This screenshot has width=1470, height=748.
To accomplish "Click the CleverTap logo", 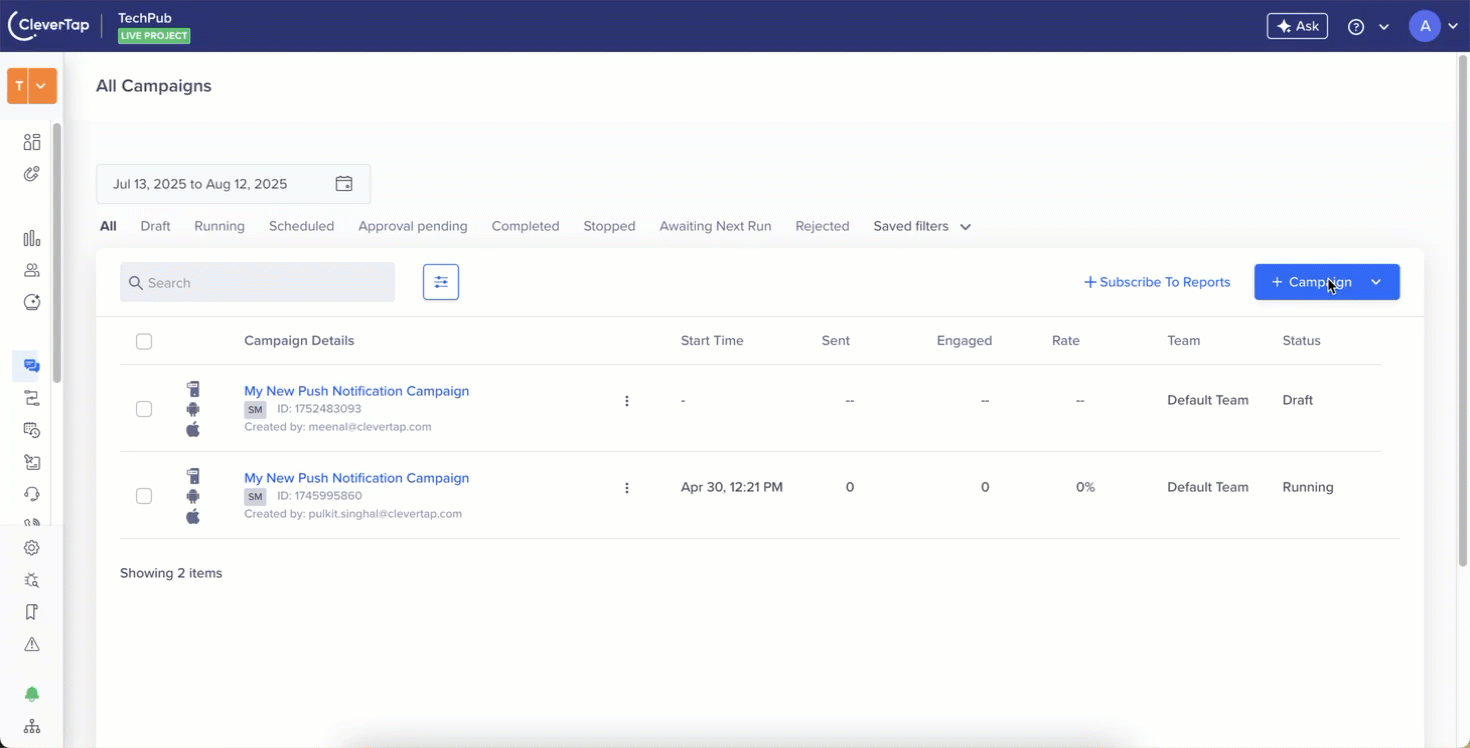I will point(49,26).
